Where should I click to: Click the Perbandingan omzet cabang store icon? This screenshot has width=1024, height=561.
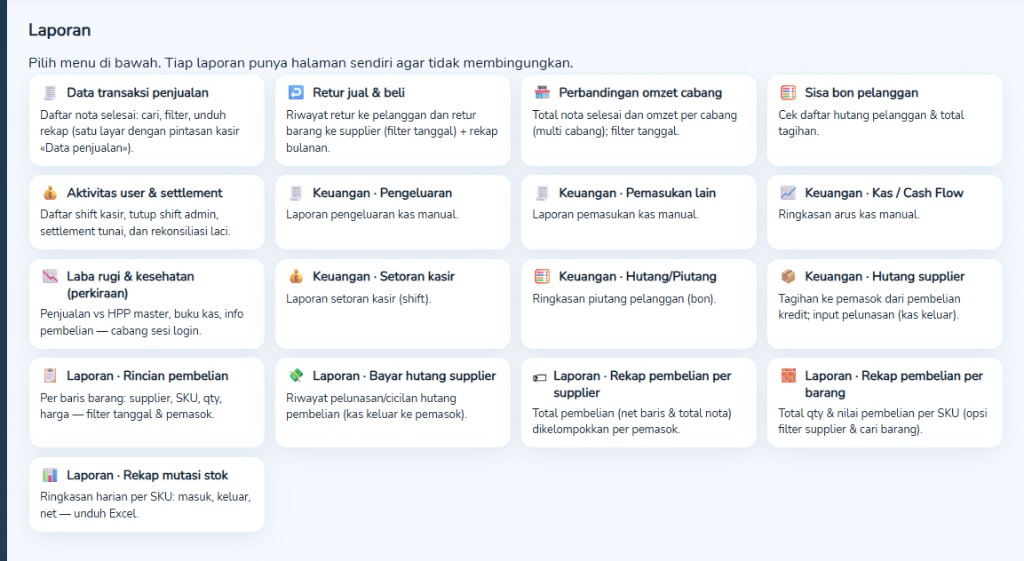(542, 93)
